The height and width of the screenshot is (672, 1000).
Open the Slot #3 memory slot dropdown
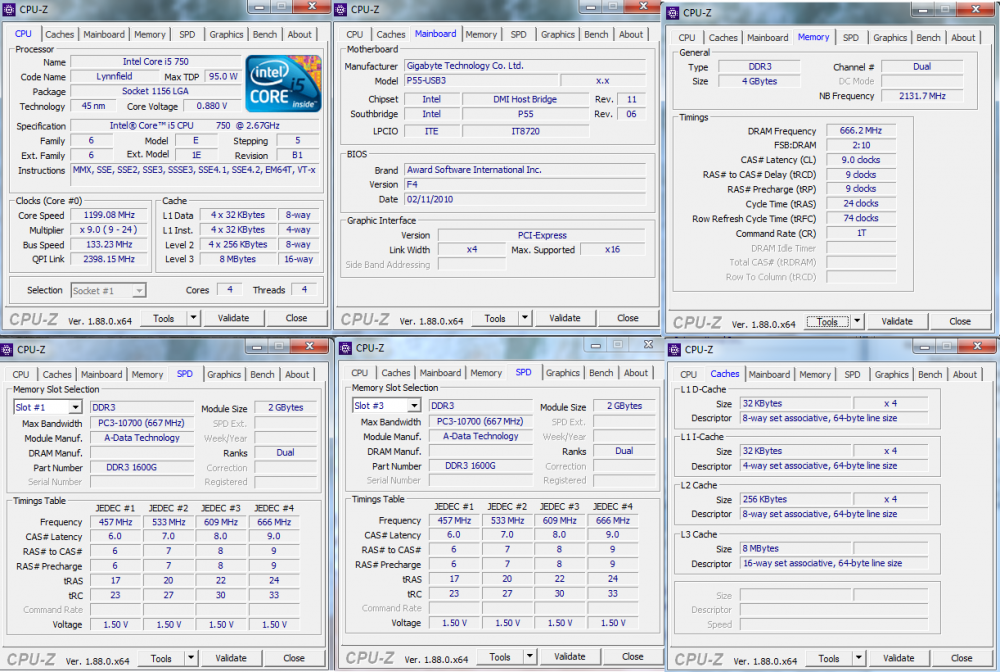[414, 405]
